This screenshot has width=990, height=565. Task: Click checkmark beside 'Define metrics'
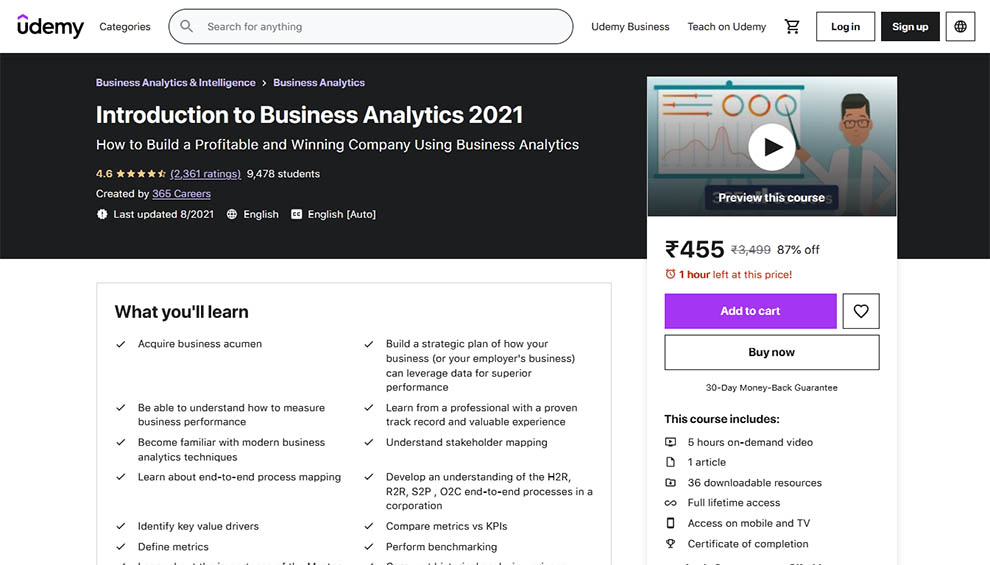[121, 547]
